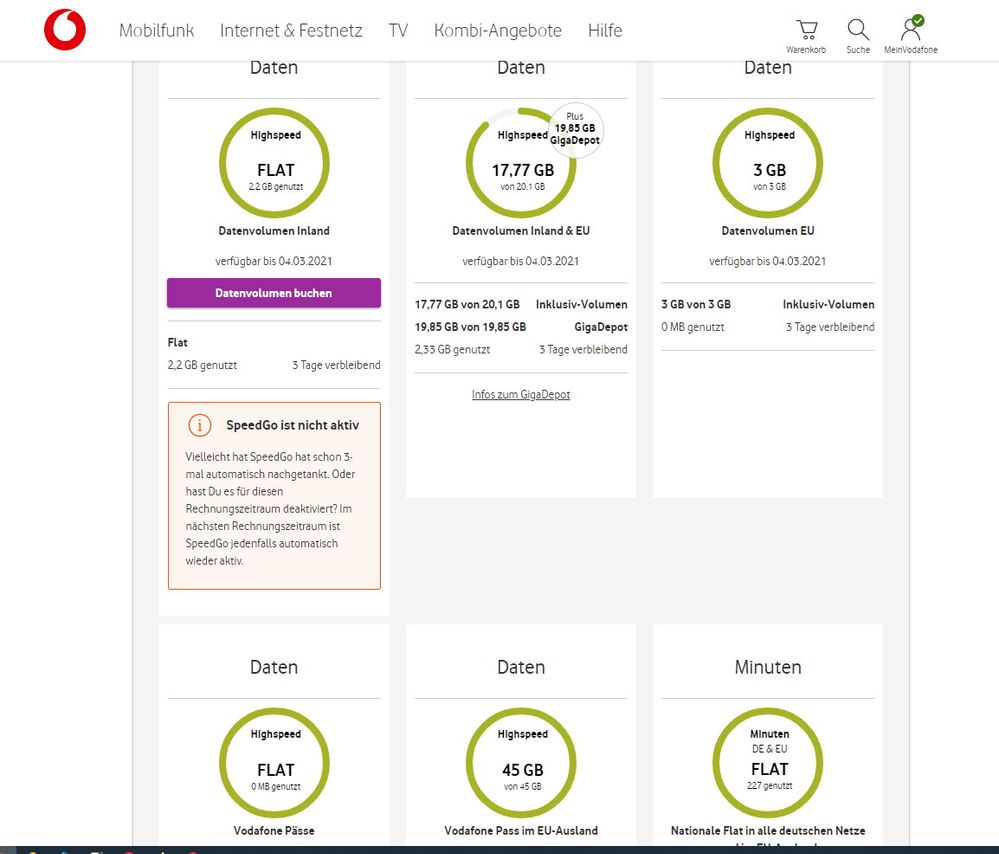Click the 3 GB Datenvolumen EU ring
Image resolution: width=999 pixels, height=854 pixels.
coord(768,163)
